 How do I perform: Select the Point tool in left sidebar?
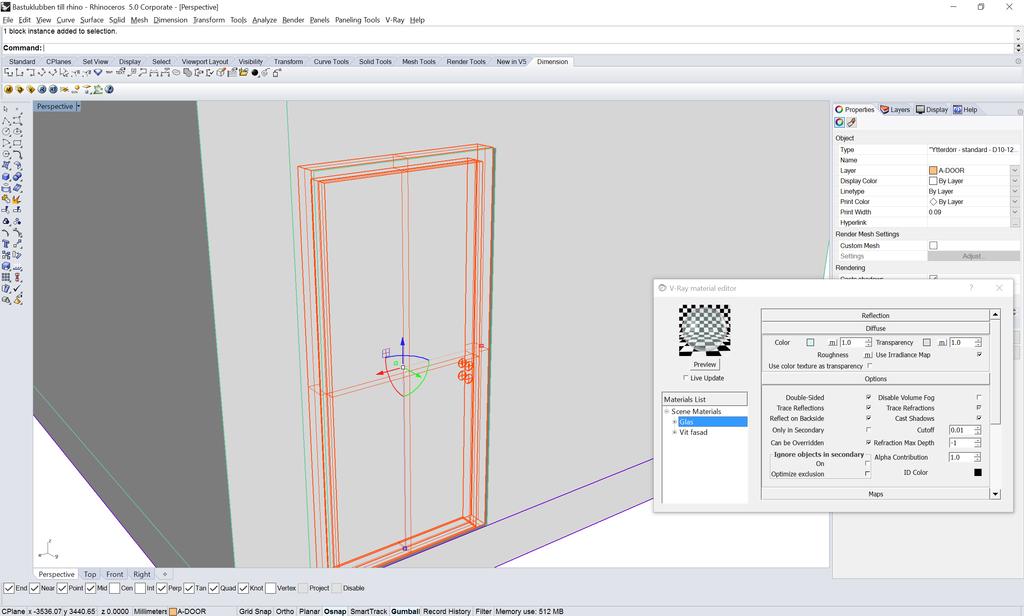tap(17, 109)
